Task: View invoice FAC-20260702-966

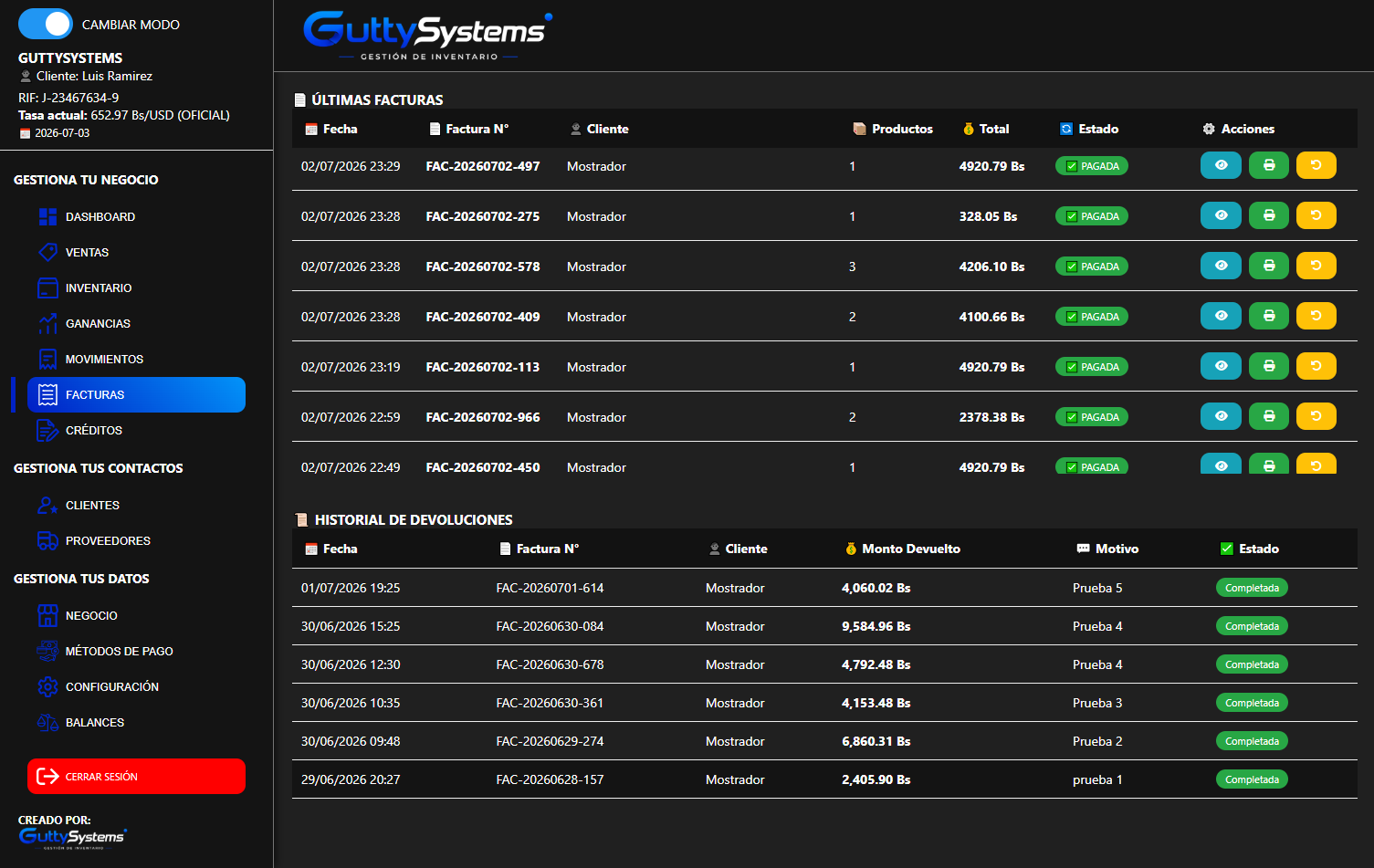Action: pyautogui.click(x=1221, y=416)
